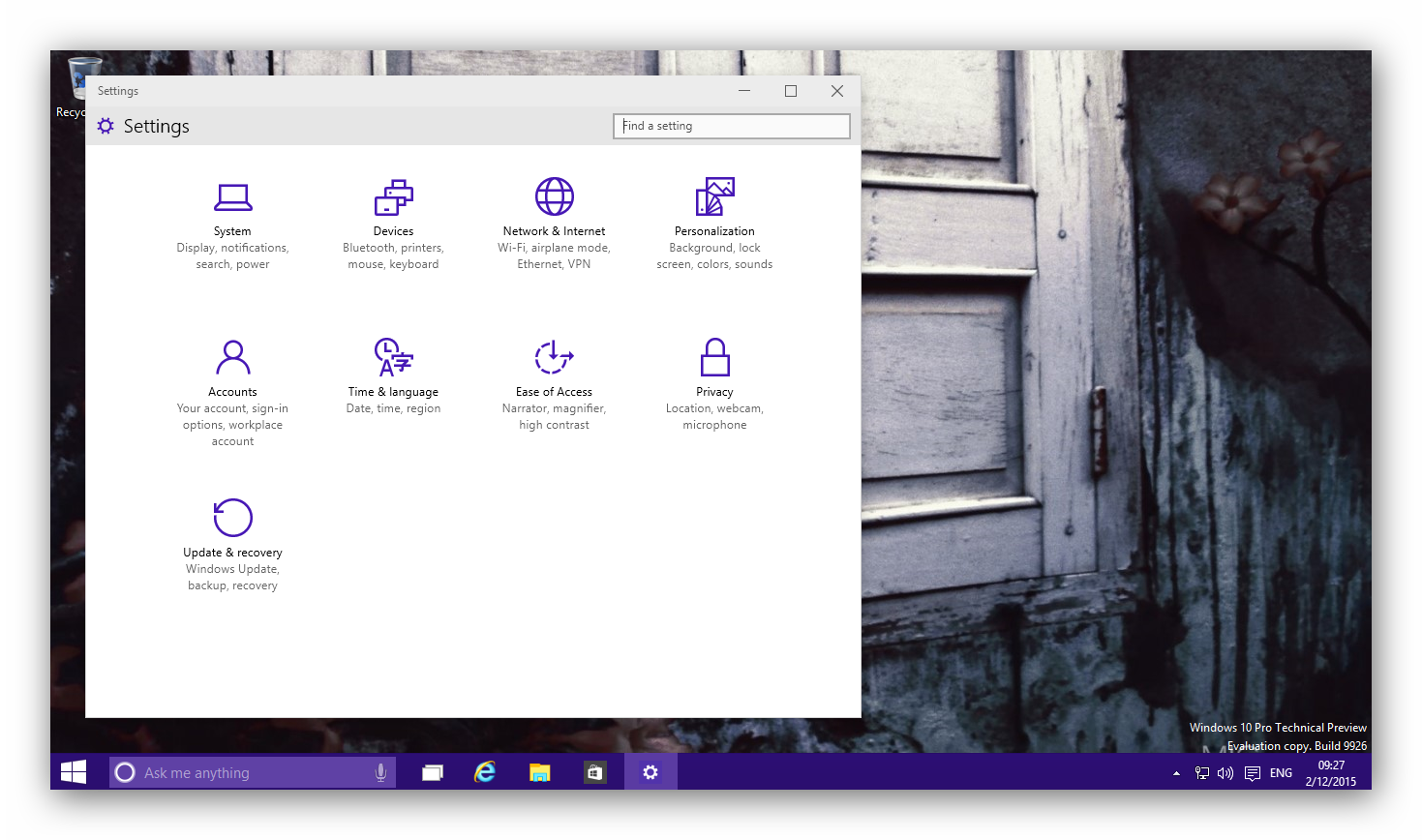Click 'Wi-Fi, airplane mode, Ethernet, VPN' description
The image size is (1422, 840).
(554, 256)
